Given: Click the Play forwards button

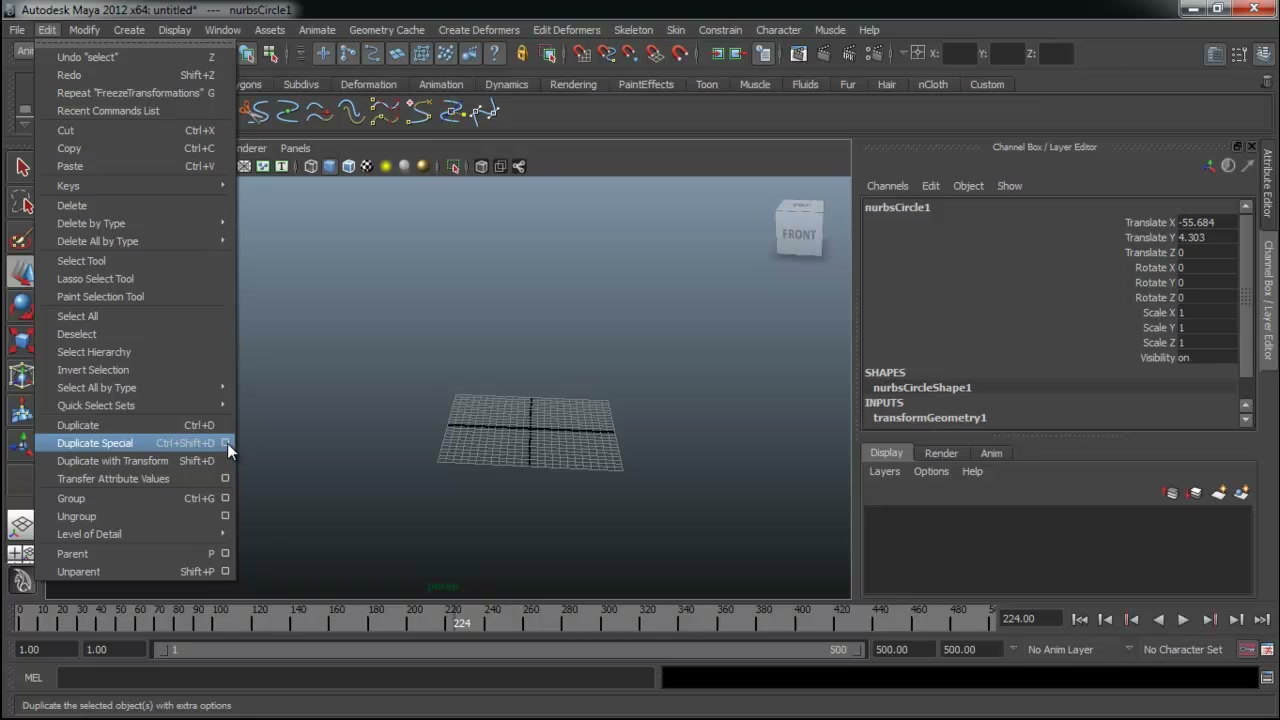Looking at the screenshot, I should point(1183,620).
